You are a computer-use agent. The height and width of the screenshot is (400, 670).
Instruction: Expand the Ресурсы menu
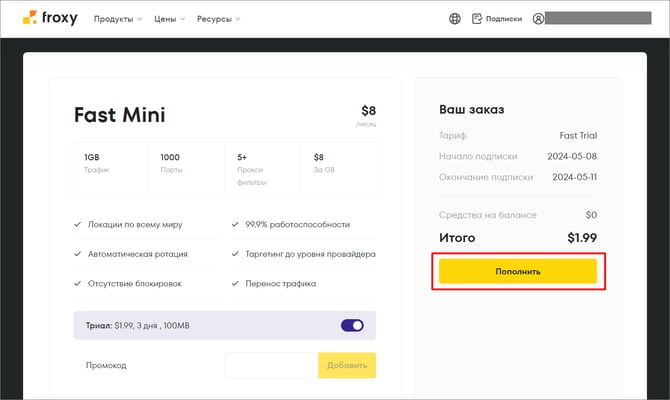[219, 19]
